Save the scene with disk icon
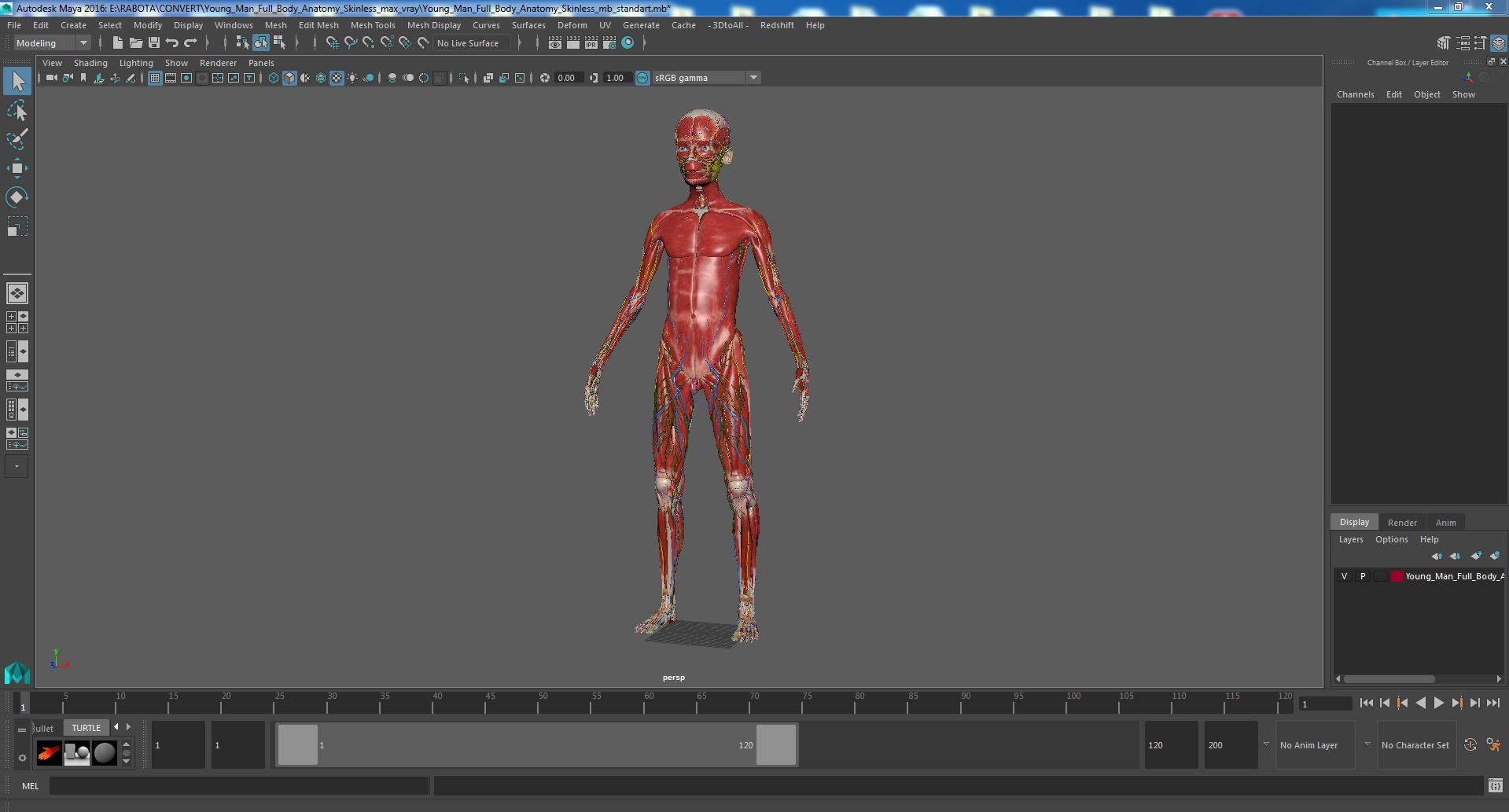This screenshot has width=1509, height=812. (153, 43)
